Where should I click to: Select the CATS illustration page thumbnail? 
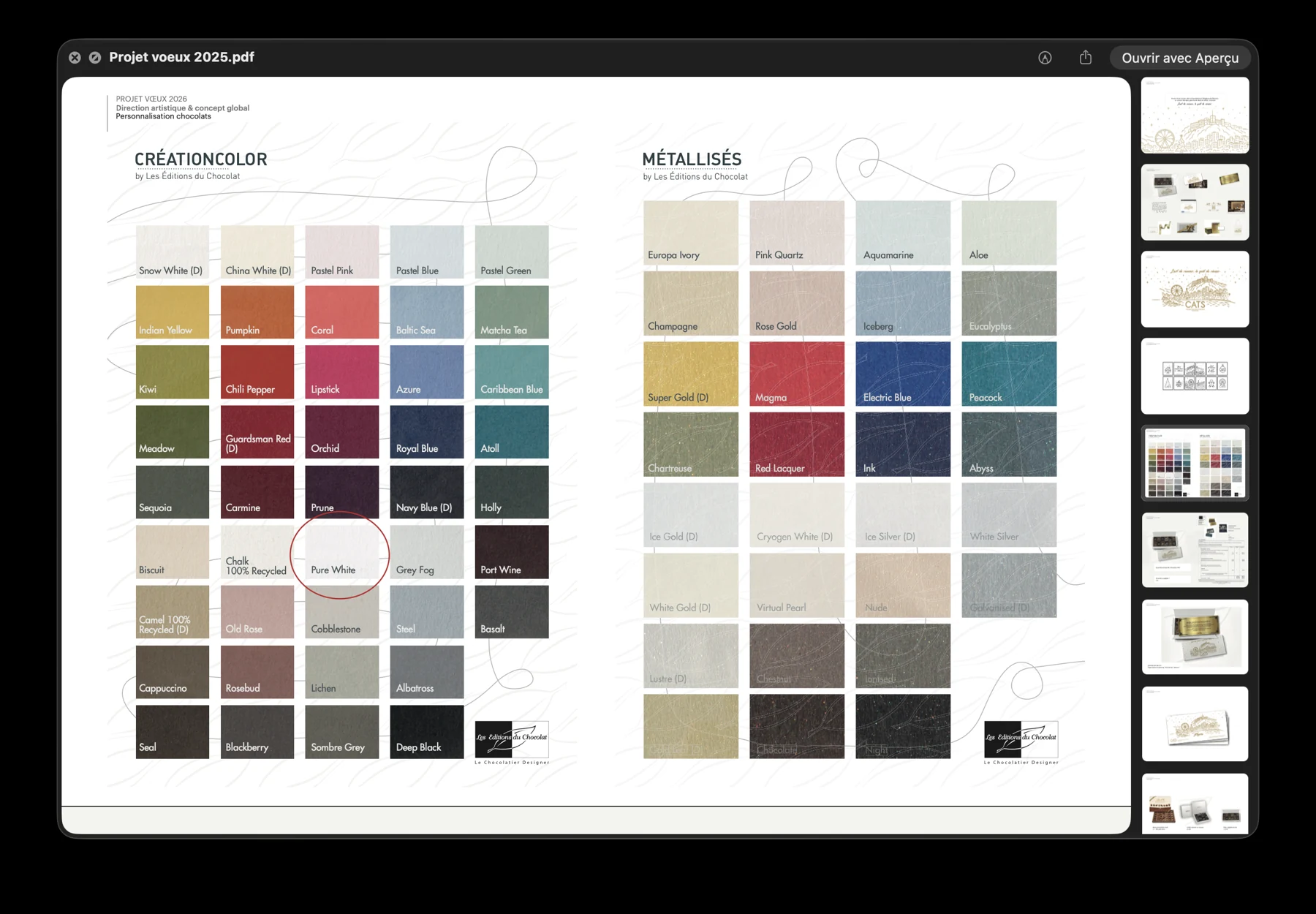[x=1195, y=290]
